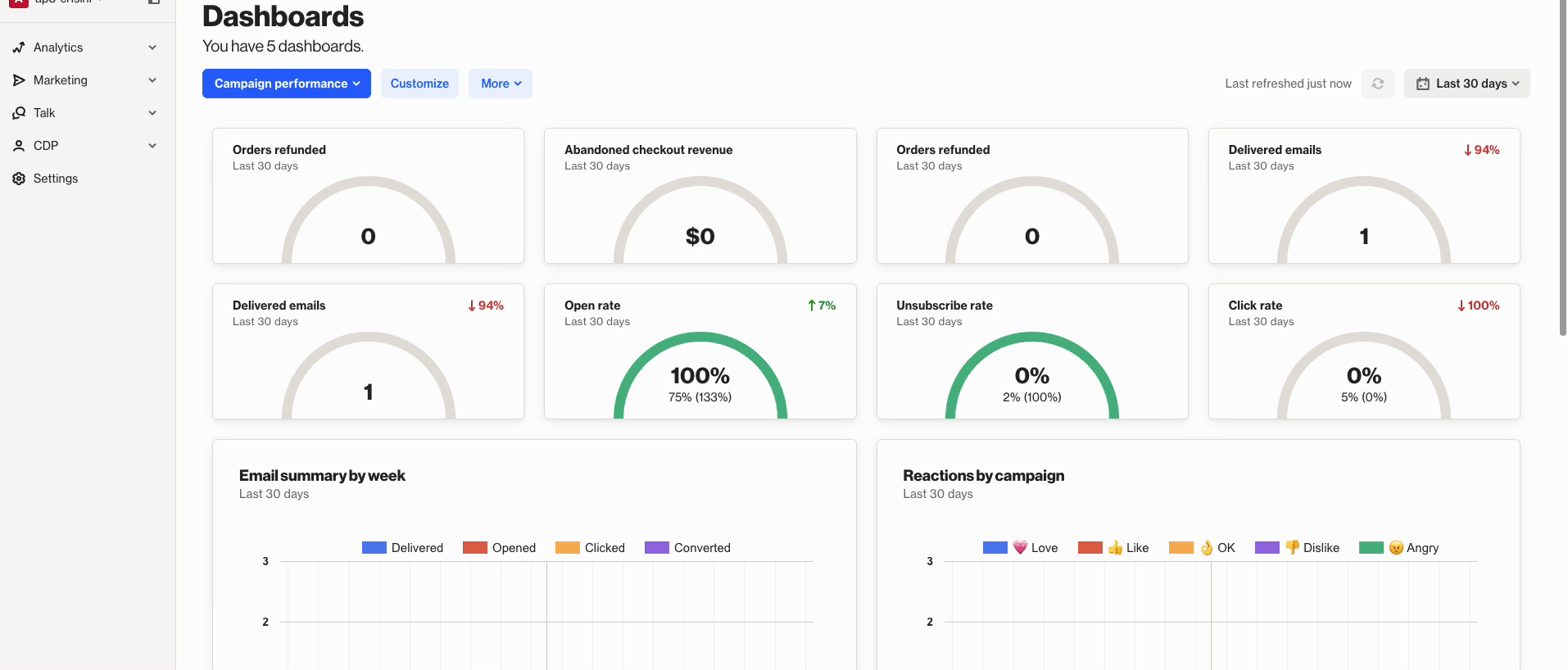Open the More options menu
The width and height of the screenshot is (1568, 670).
coord(501,84)
